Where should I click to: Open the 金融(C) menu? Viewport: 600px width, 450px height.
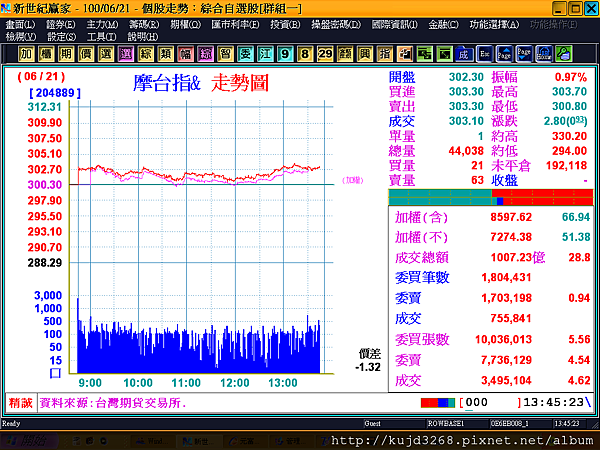443,25
